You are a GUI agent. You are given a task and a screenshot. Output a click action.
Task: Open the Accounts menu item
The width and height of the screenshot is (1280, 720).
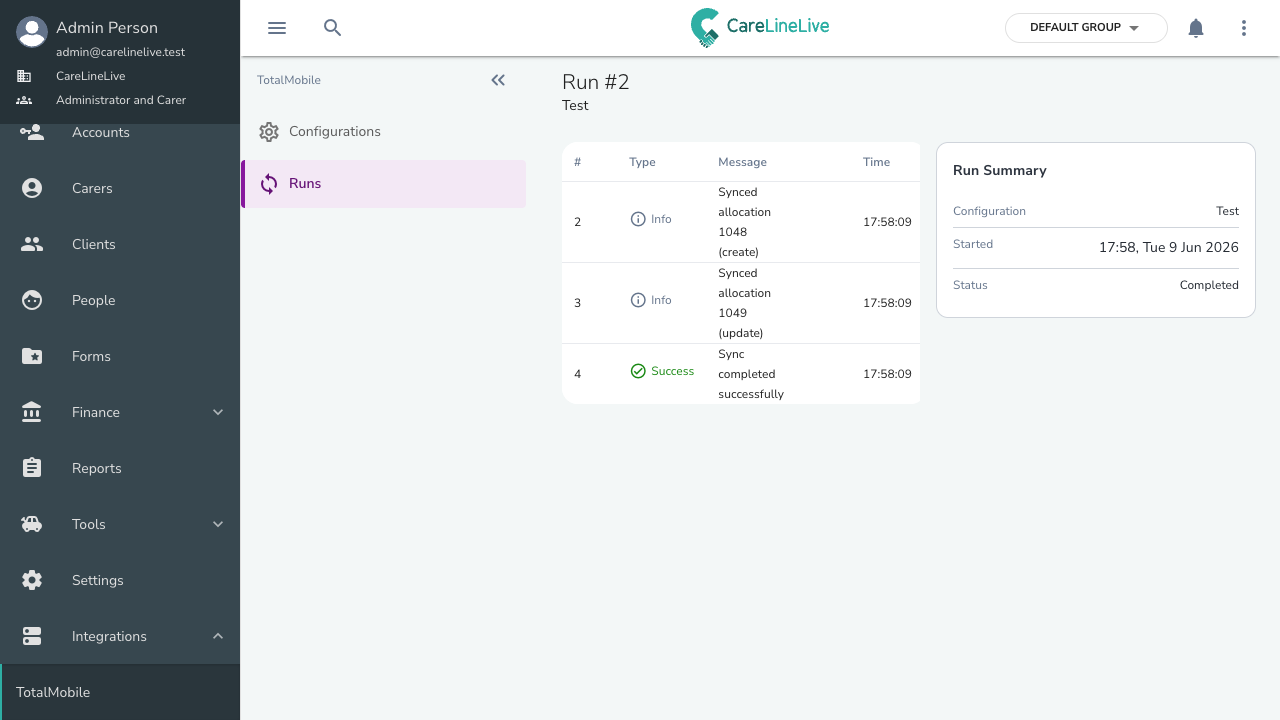point(120,132)
